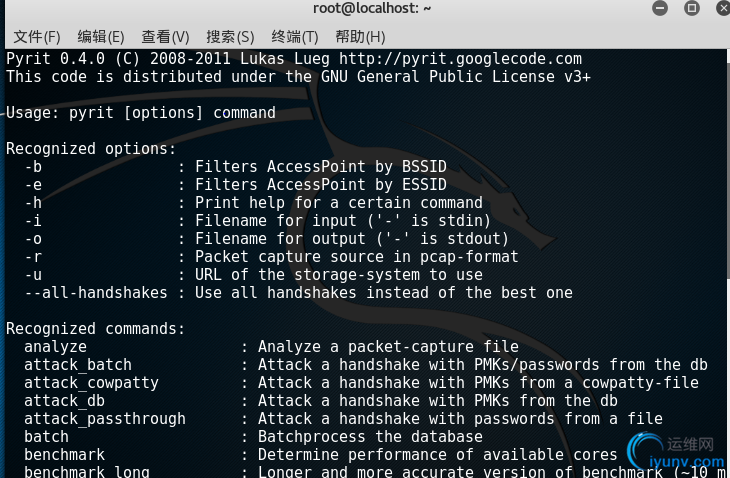
Task: Open the 帮助(H) menu
Action: (360, 37)
